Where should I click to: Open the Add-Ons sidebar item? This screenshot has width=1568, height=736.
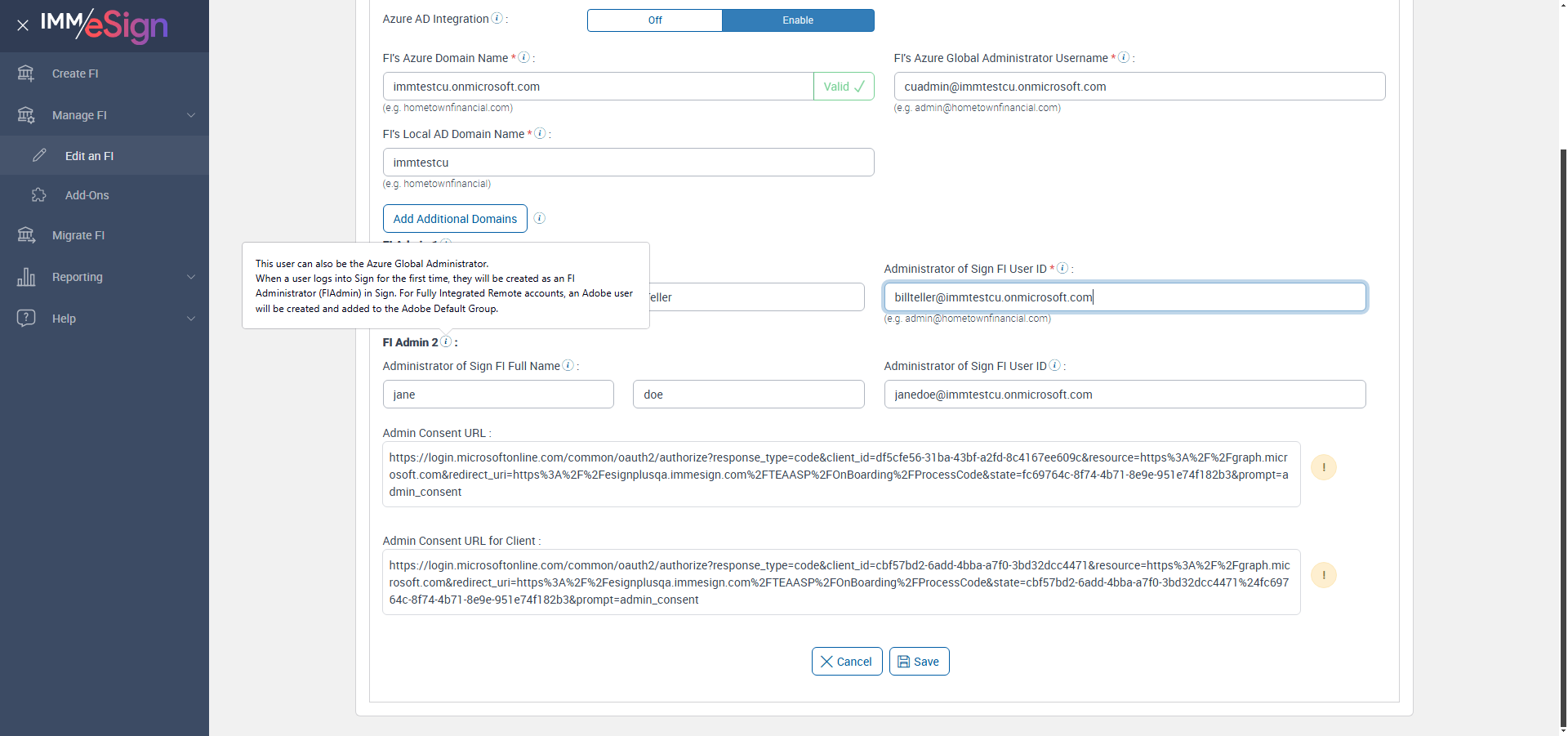click(x=87, y=195)
